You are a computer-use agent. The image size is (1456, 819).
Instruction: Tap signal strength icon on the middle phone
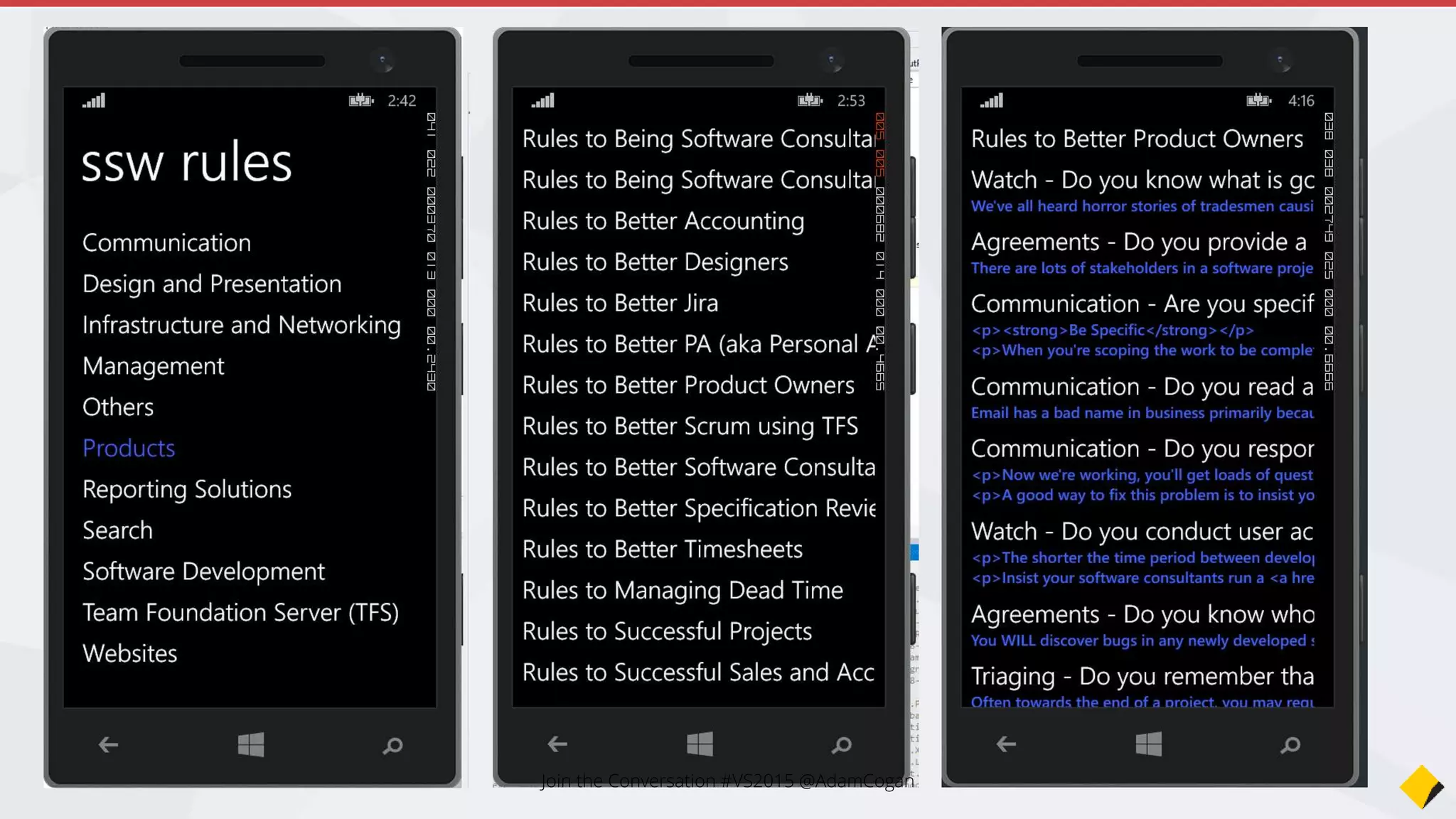click(543, 100)
